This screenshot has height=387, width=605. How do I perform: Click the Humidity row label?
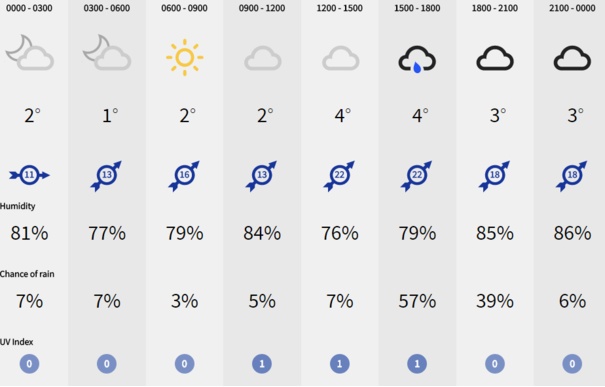click(x=17, y=206)
